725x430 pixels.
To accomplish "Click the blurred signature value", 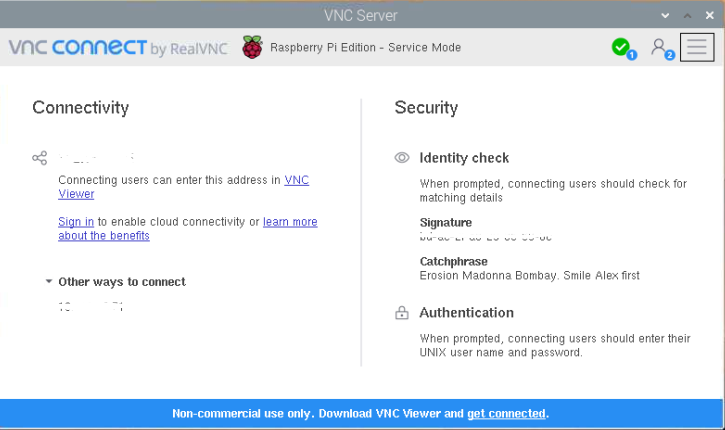I will pos(485,237).
